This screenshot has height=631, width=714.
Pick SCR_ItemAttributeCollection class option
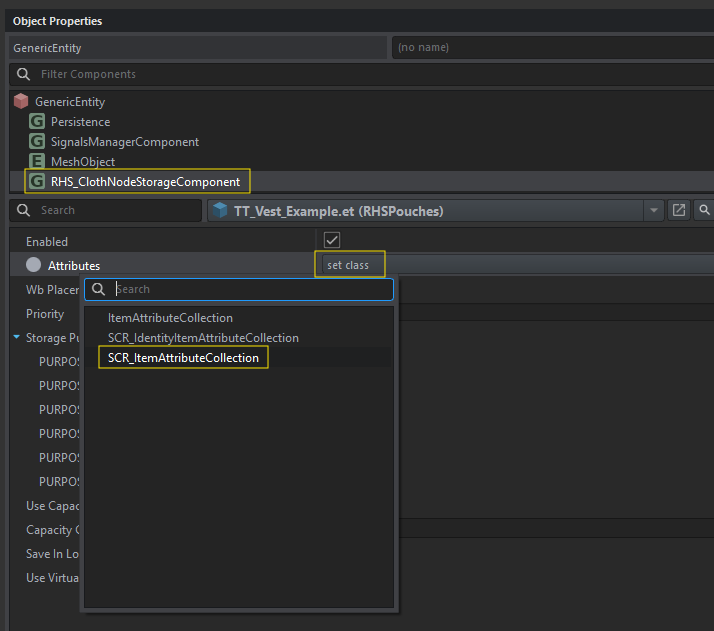(x=183, y=358)
